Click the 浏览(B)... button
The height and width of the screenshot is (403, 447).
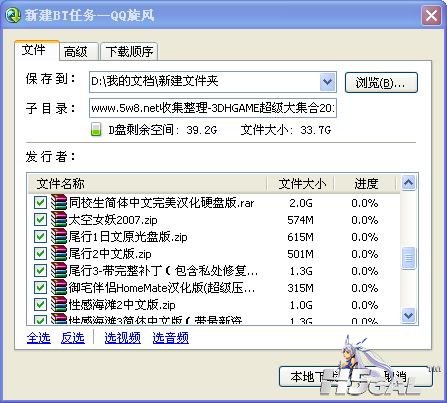pyautogui.click(x=381, y=82)
